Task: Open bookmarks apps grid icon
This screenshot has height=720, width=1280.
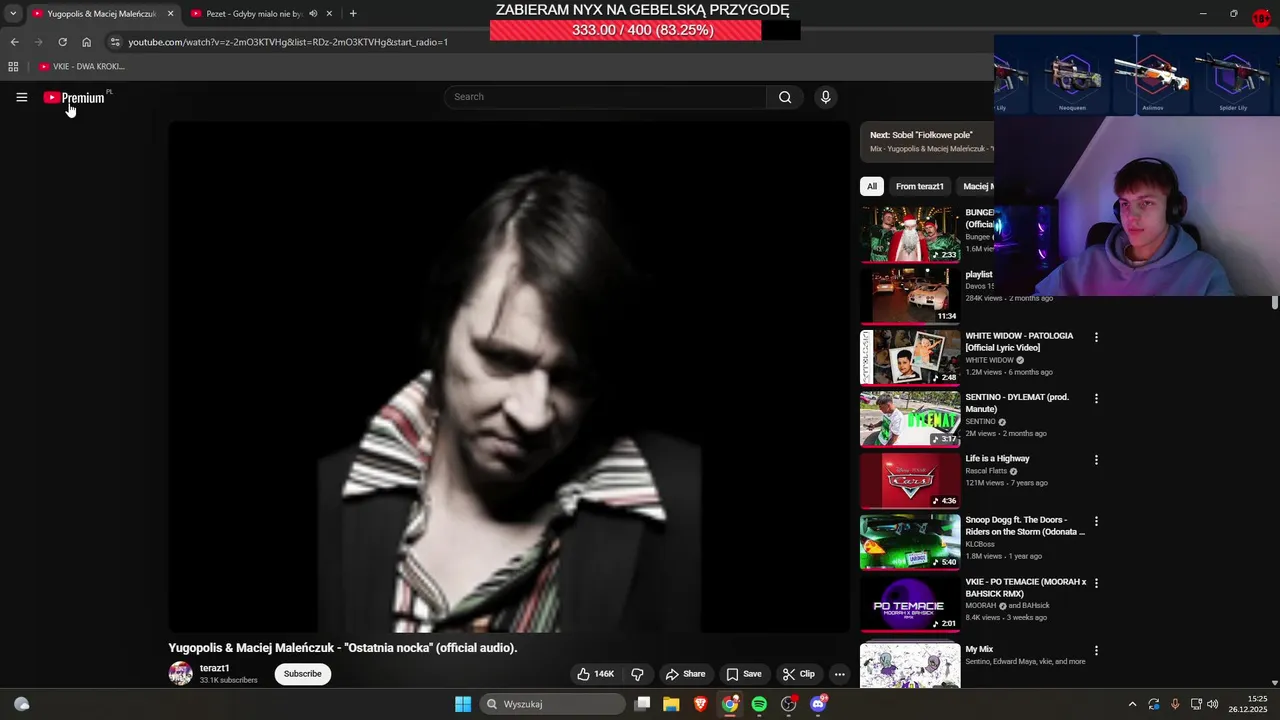Action: point(13,67)
